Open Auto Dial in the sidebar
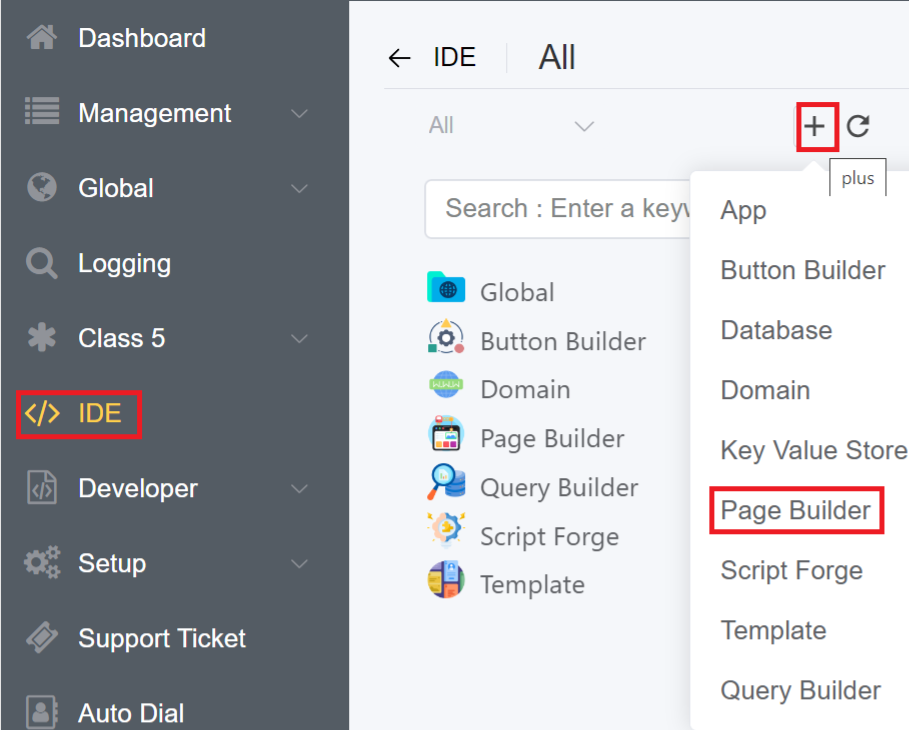The width and height of the screenshot is (909, 730). [x=130, y=714]
